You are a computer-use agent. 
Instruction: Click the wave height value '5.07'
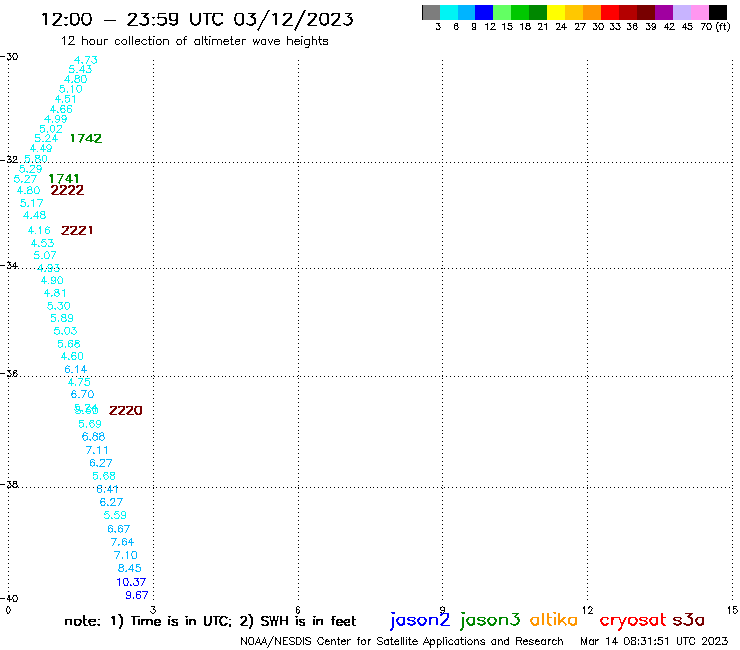coord(45,255)
